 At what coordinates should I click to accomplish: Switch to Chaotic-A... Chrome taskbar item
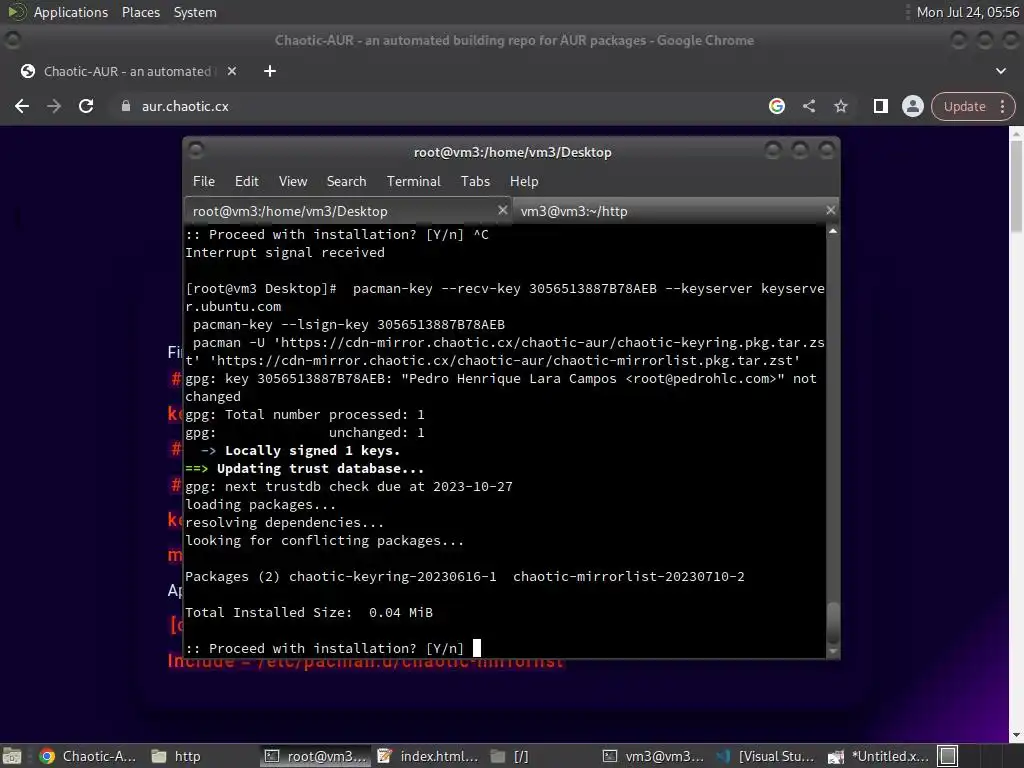[x=88, y=756]
